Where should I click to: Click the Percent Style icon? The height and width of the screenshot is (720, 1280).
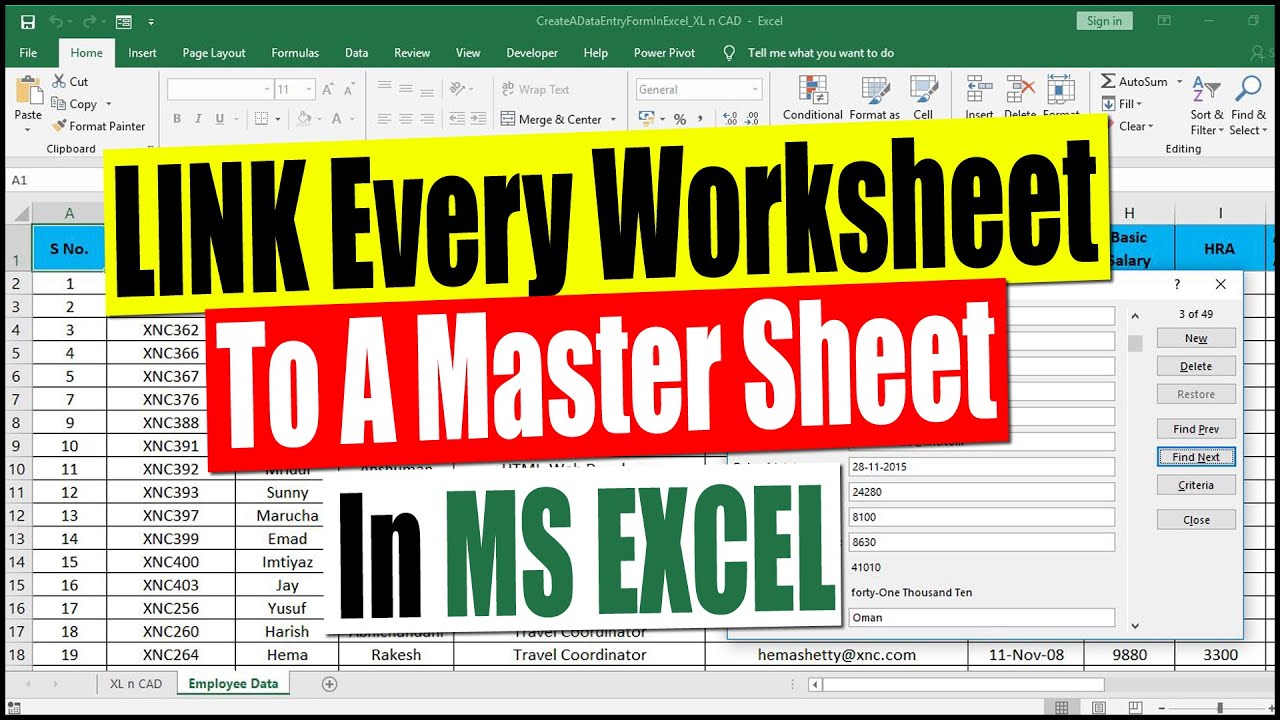tap(680, 119)
